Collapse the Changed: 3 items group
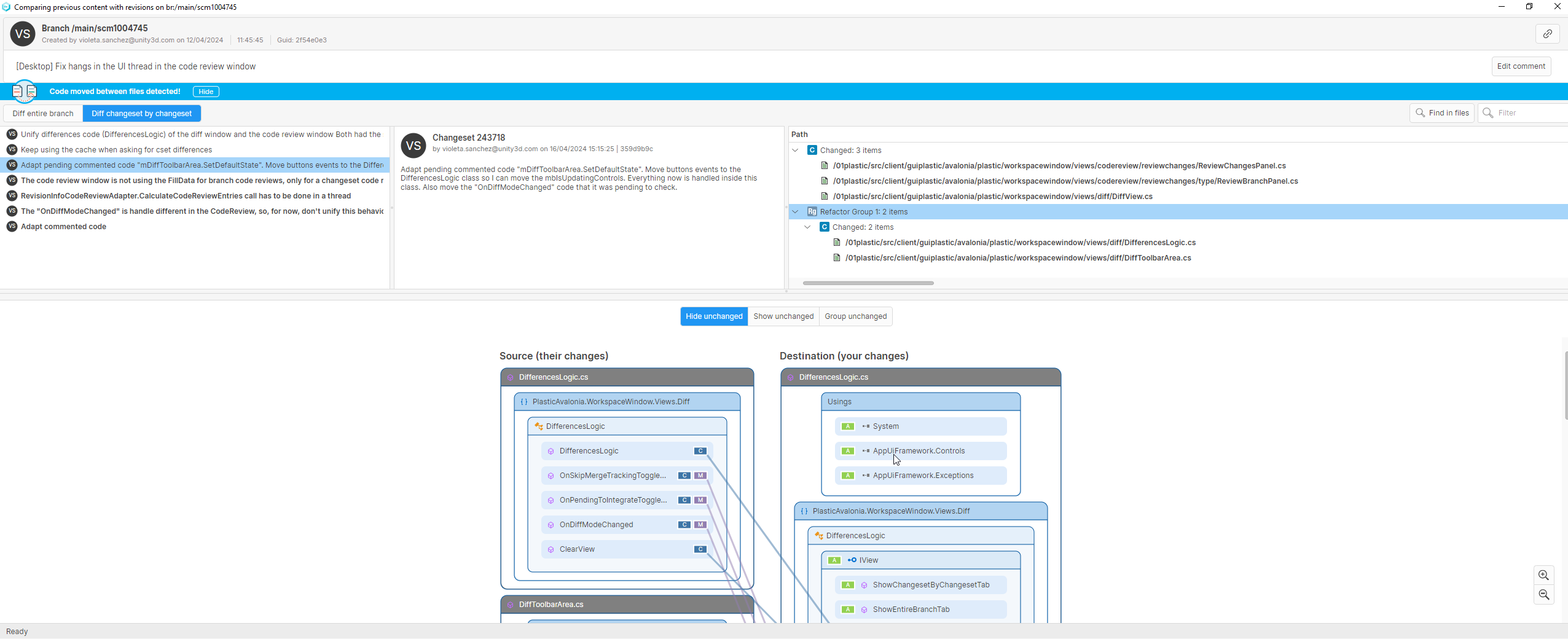 [x=795, y=150]
